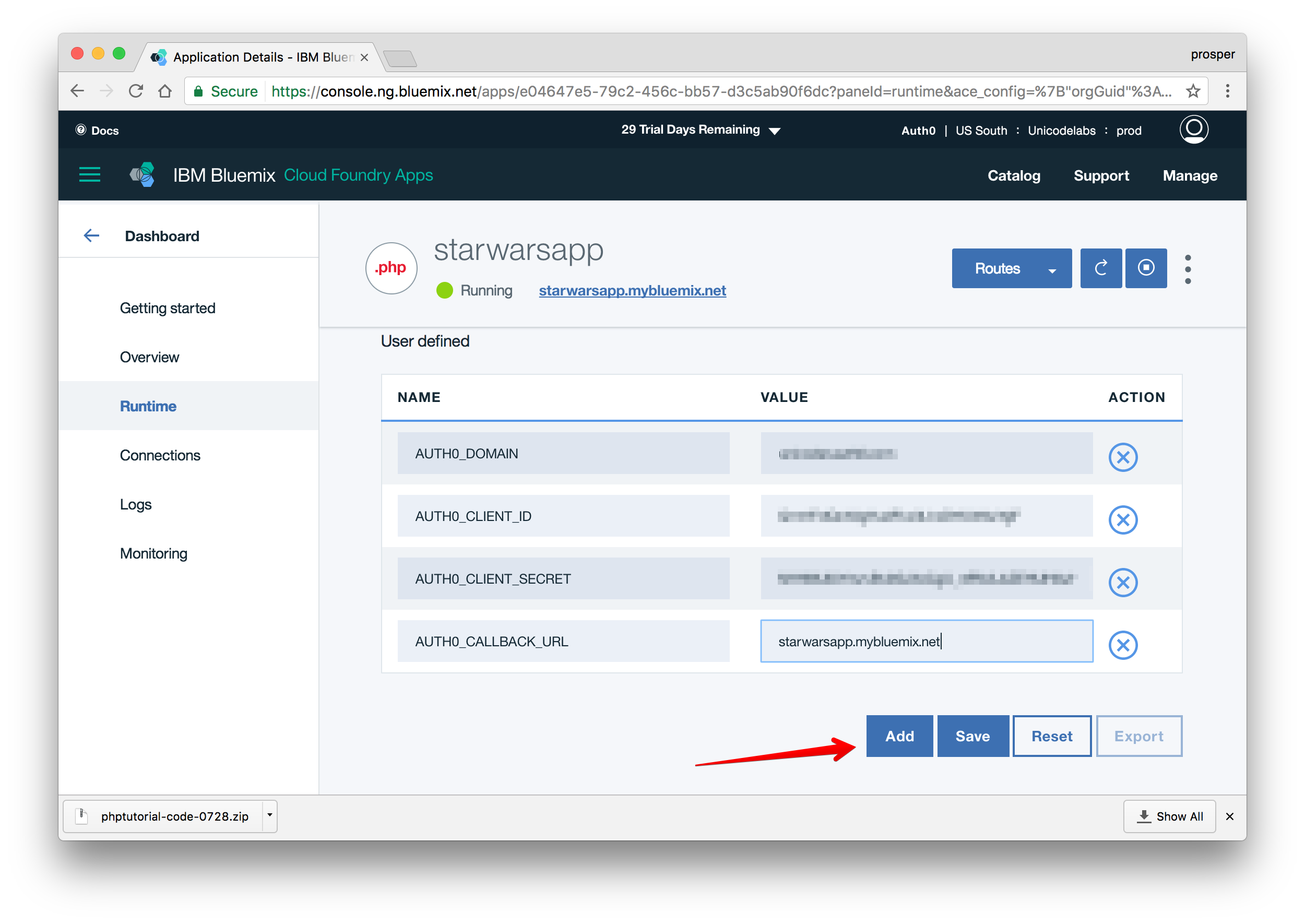Open the Monitoring section
Image resolution: width=1305 pixels, height=924 pixels.
click(x=153, y=553)
